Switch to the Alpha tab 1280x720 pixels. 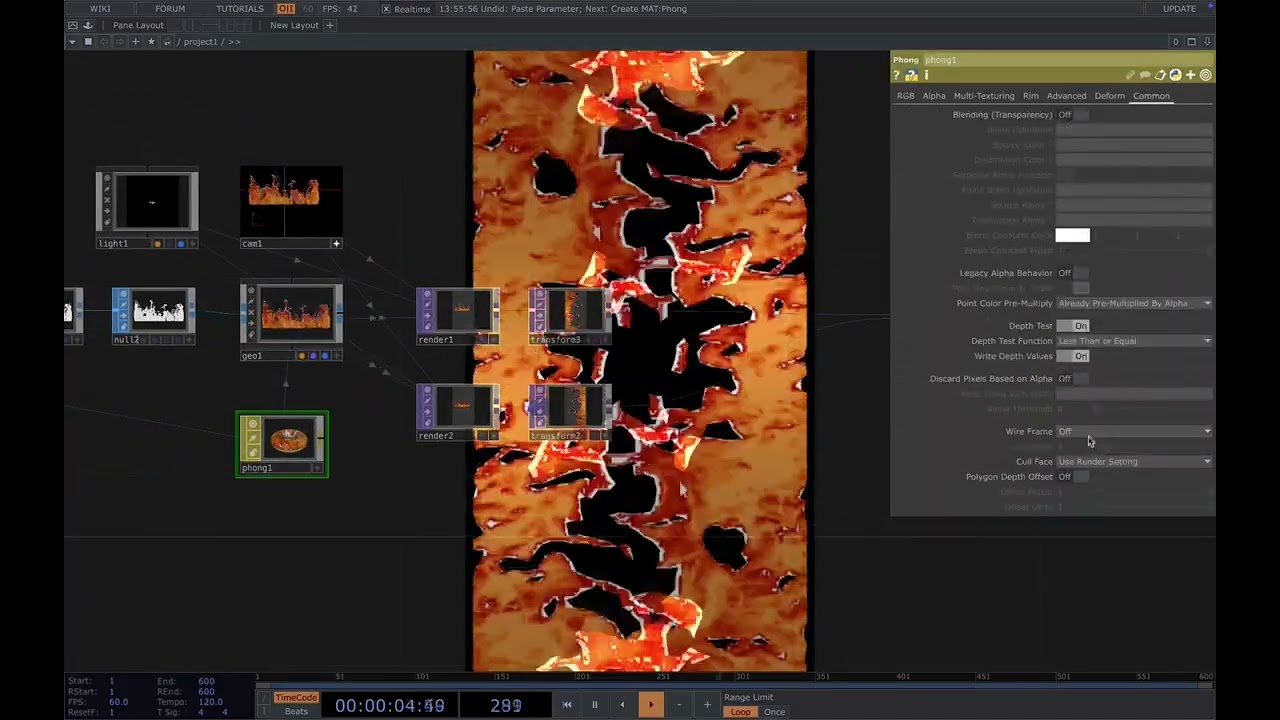tap(934, 96)
